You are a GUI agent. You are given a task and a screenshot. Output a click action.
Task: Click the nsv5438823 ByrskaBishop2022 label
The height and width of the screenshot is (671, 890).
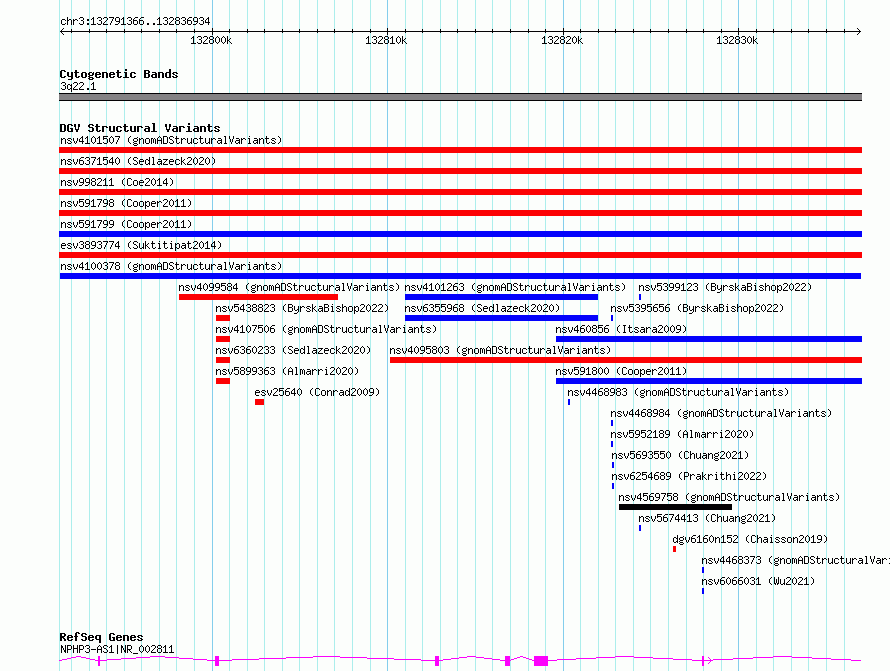[x=302, y=308]
